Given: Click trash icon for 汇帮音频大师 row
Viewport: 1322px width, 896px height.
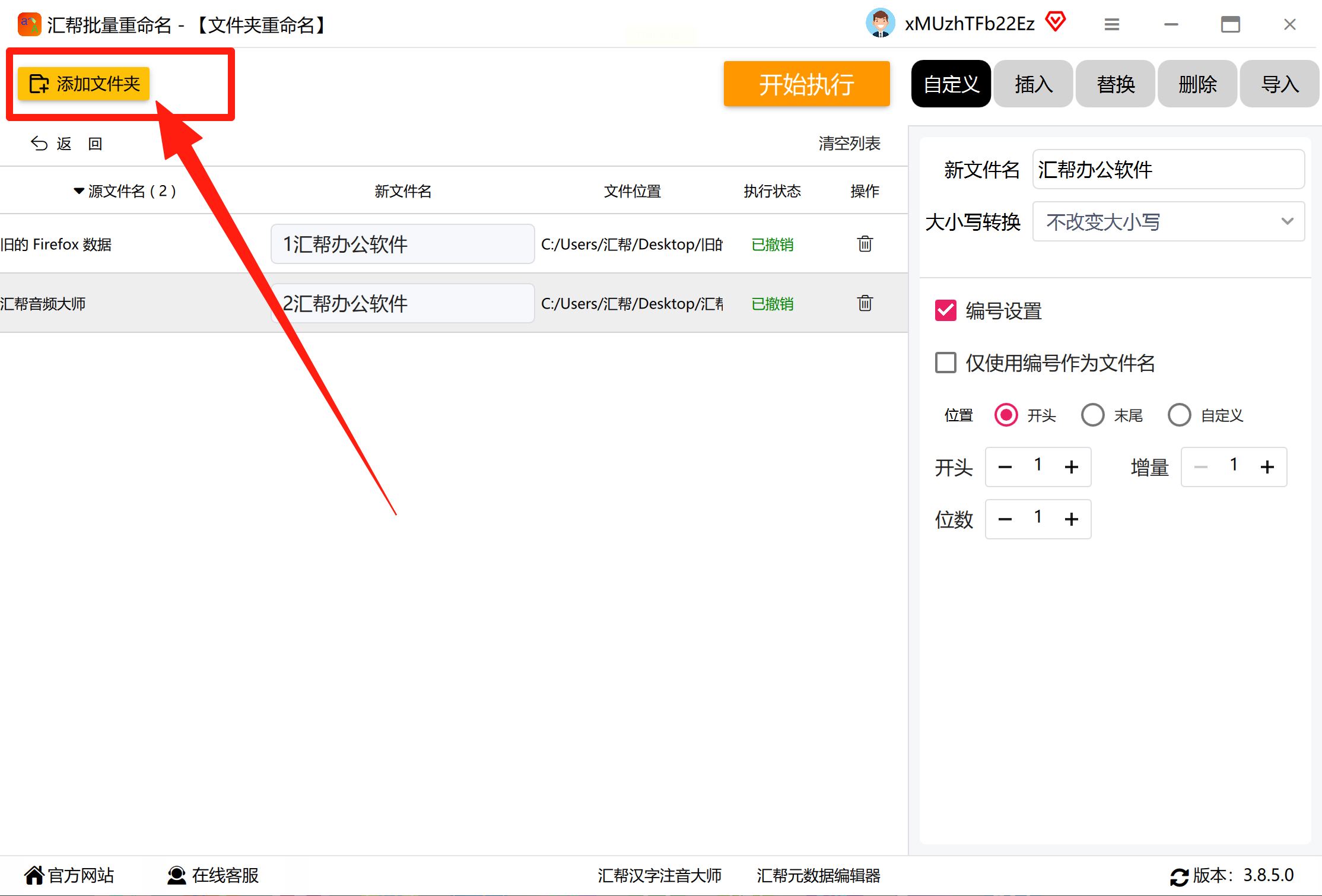Looking at the screenshot, I should tap(865, 303).
